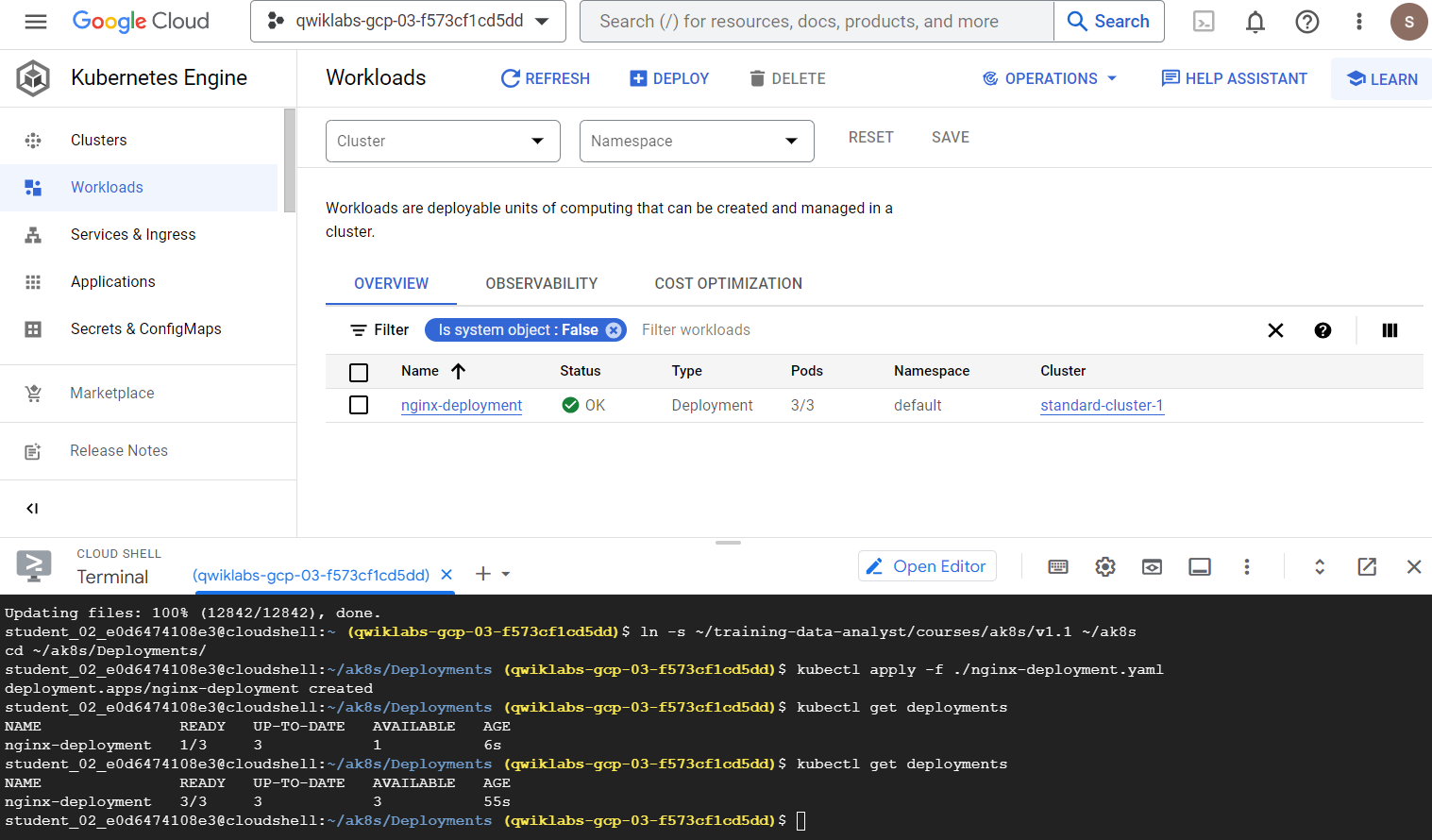Click the Refresh button
The image size is (1432, 840).
[546, 78]
